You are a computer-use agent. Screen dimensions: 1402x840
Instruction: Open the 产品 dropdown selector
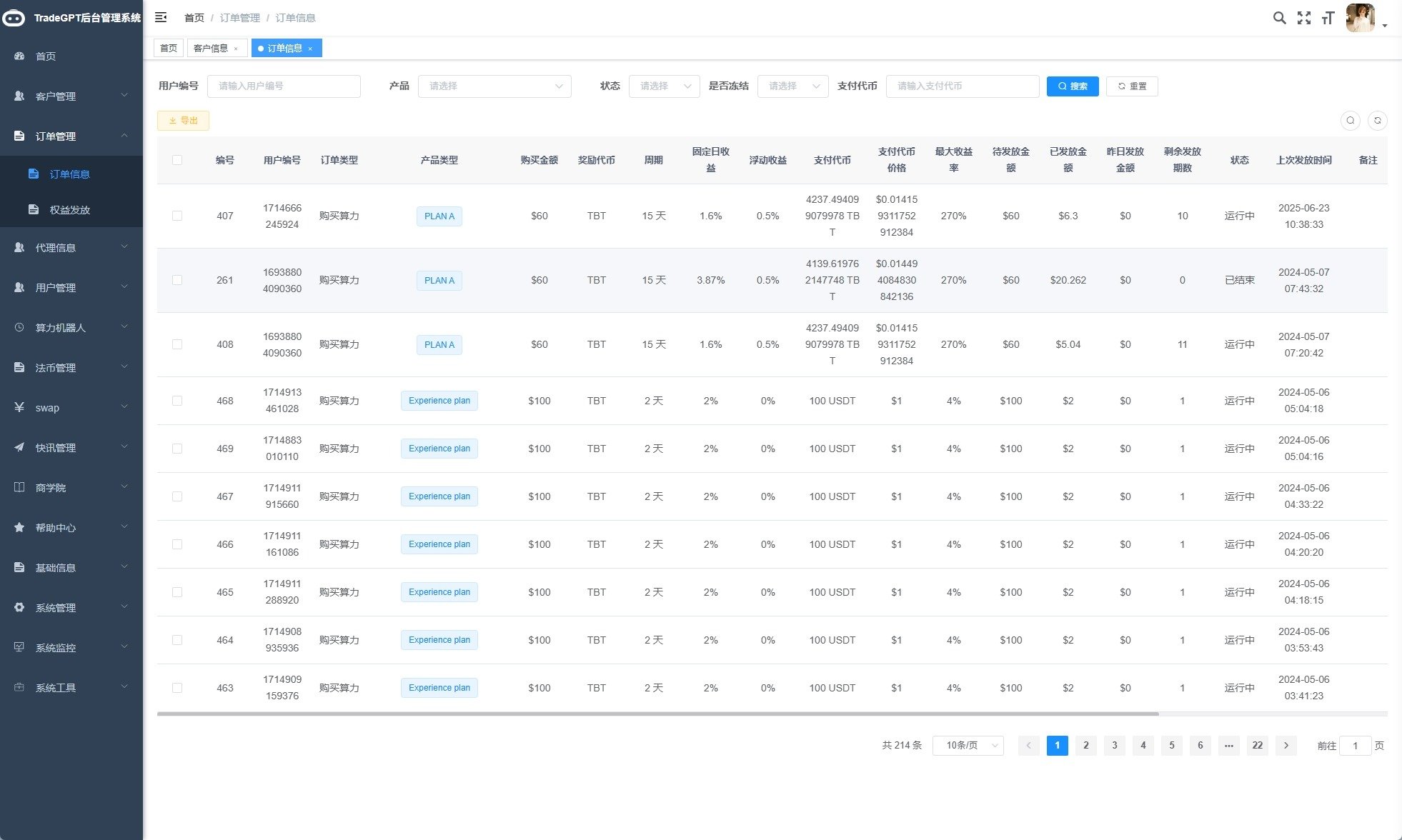(494, 86)
